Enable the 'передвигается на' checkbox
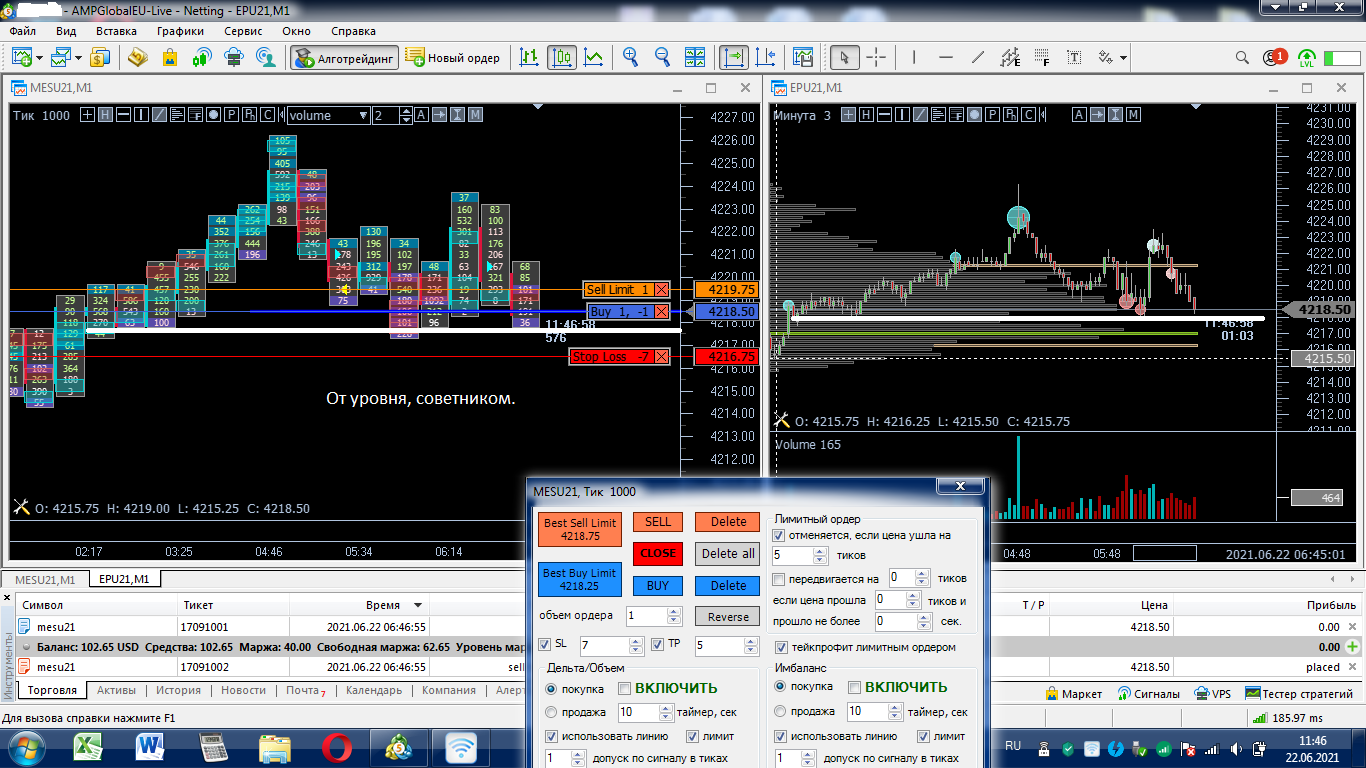1366x768 pixels. [780, 579]
